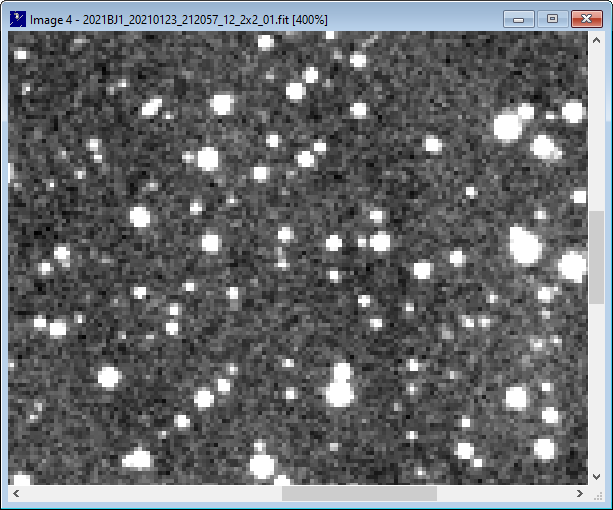
Task: Page left via track left of horizontal thumb
Action: point(150,494)
